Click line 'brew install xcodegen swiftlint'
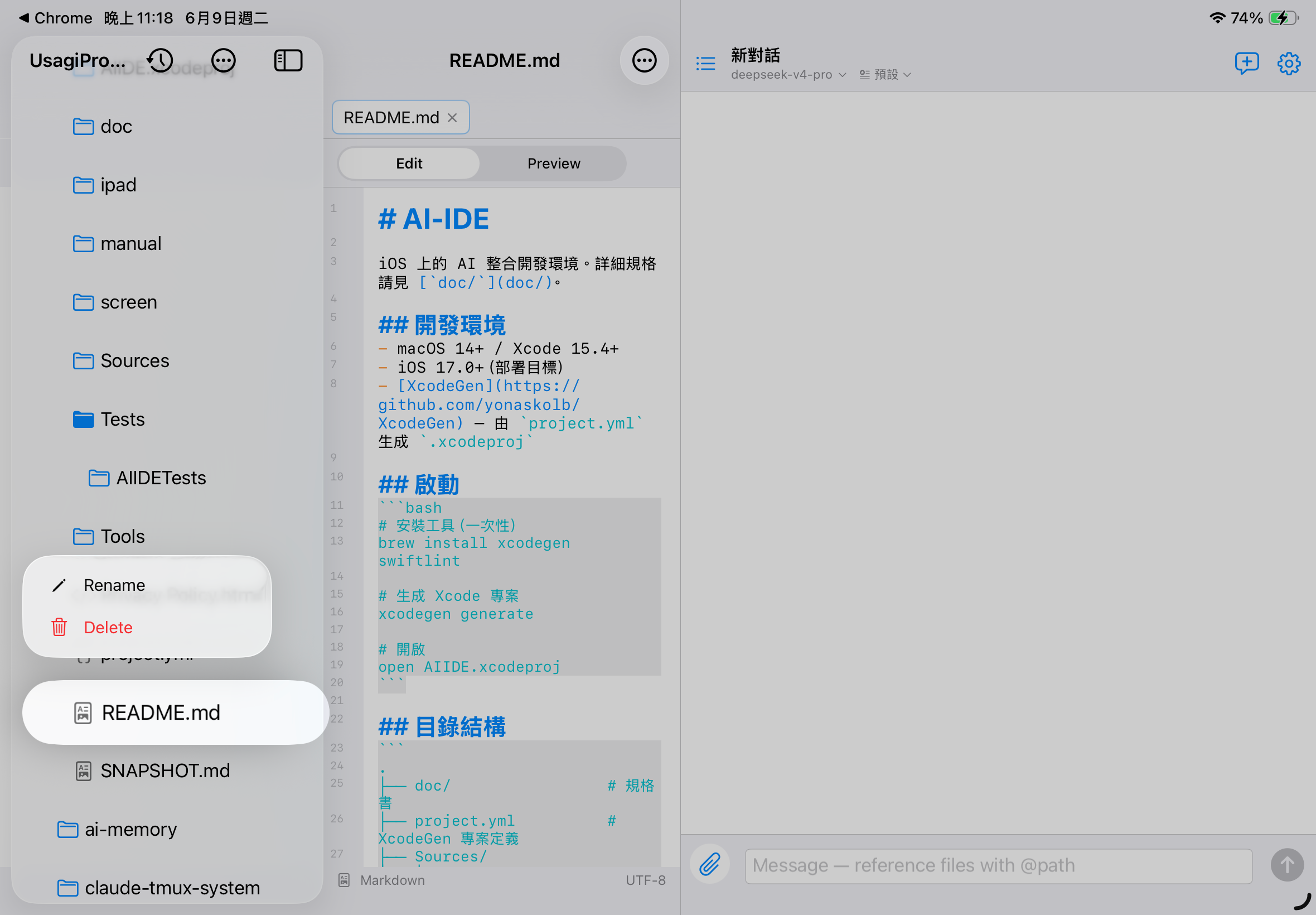This screenshot has width=1316, height=915. (x=474, y=552)
